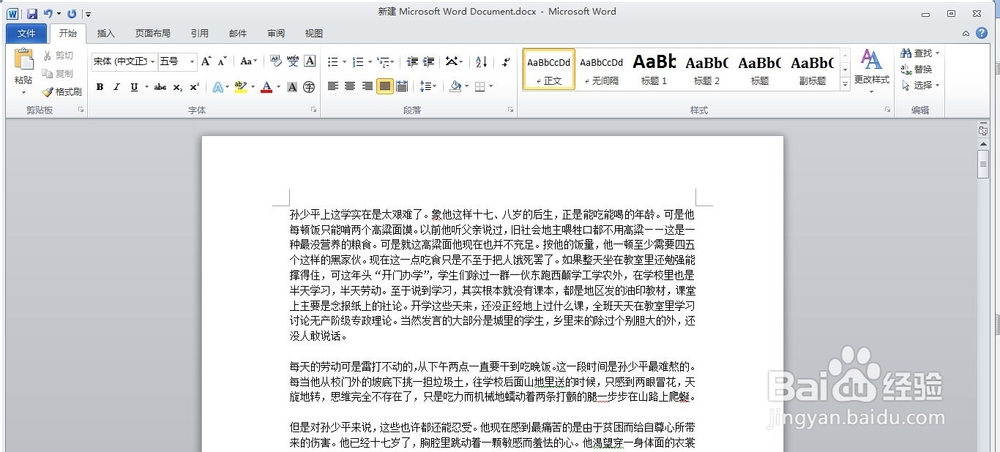This screenshot has width=1000, height=452.
Task: Open the Numbering list dropdown arrow
Action: point(369,62)
